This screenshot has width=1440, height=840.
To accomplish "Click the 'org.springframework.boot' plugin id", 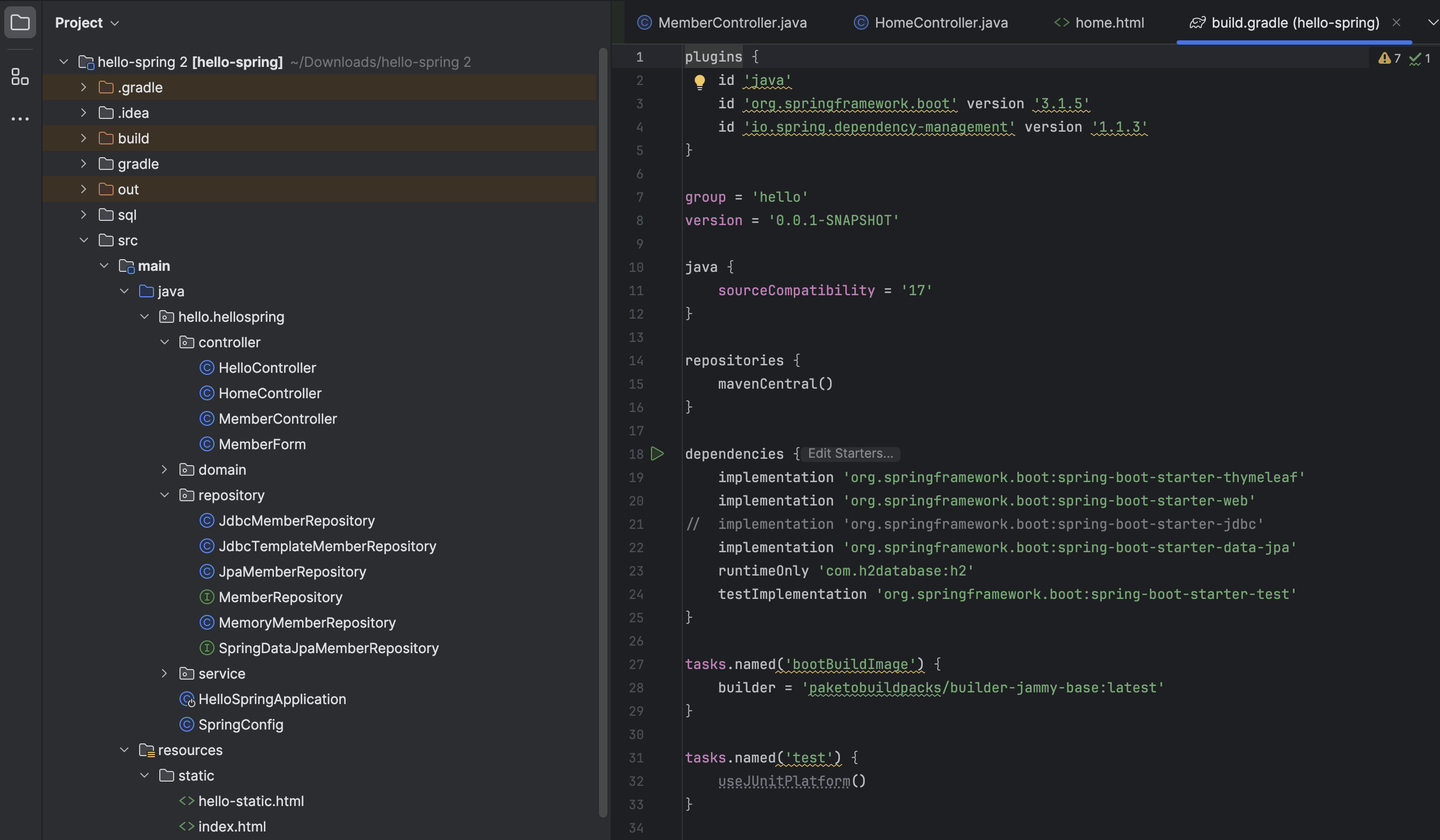I will coord(850,104).
